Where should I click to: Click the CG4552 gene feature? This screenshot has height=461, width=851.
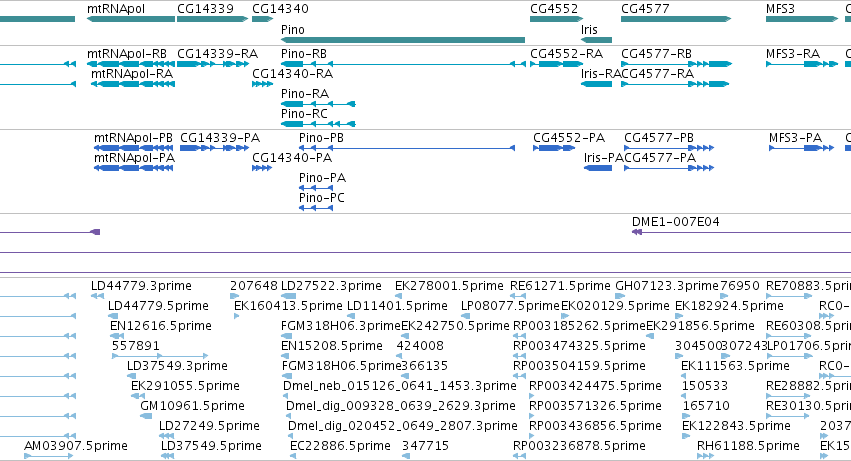(556, 19)
